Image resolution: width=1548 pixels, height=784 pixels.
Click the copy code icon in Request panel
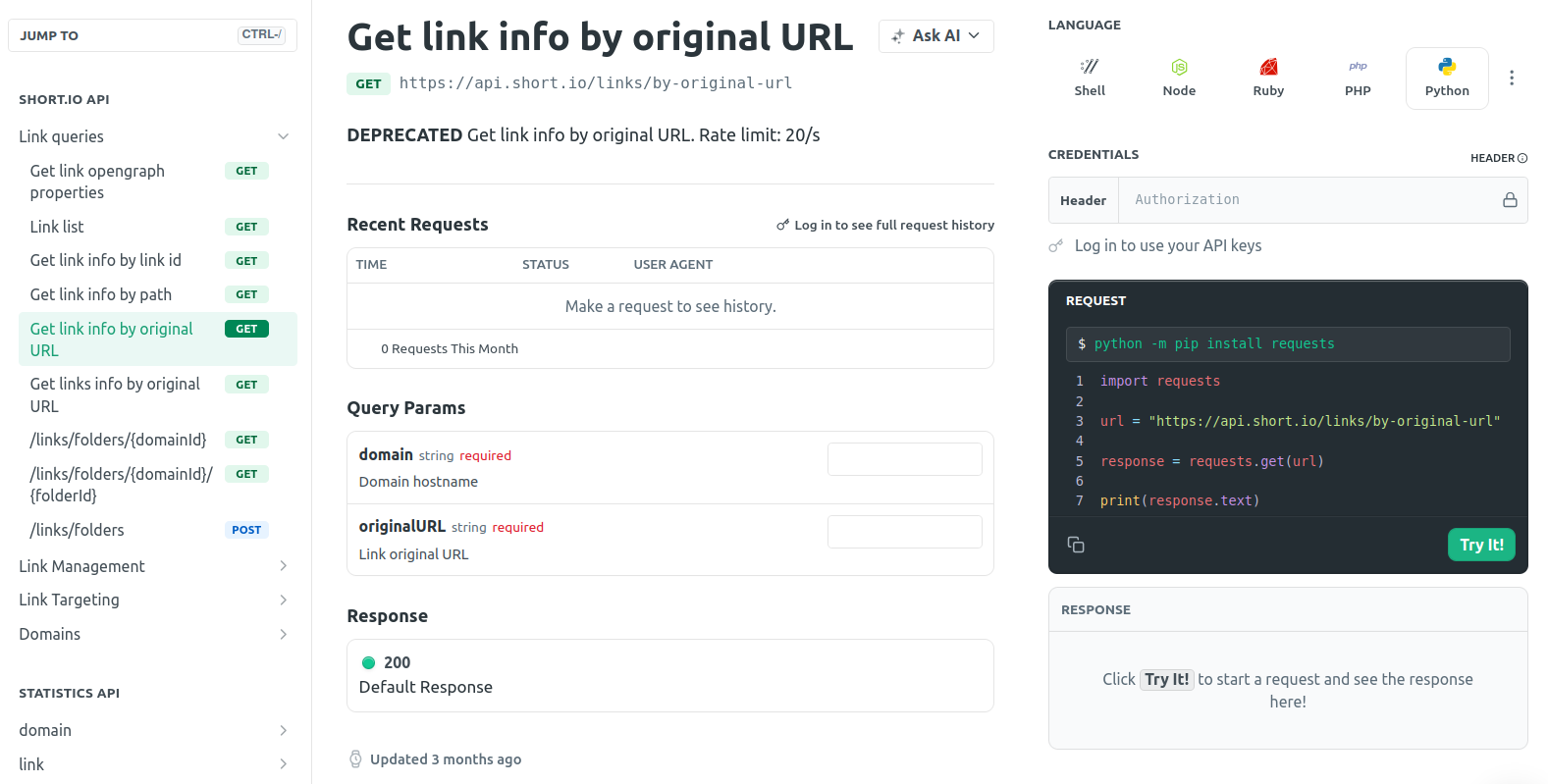(x=1076, y=545)
